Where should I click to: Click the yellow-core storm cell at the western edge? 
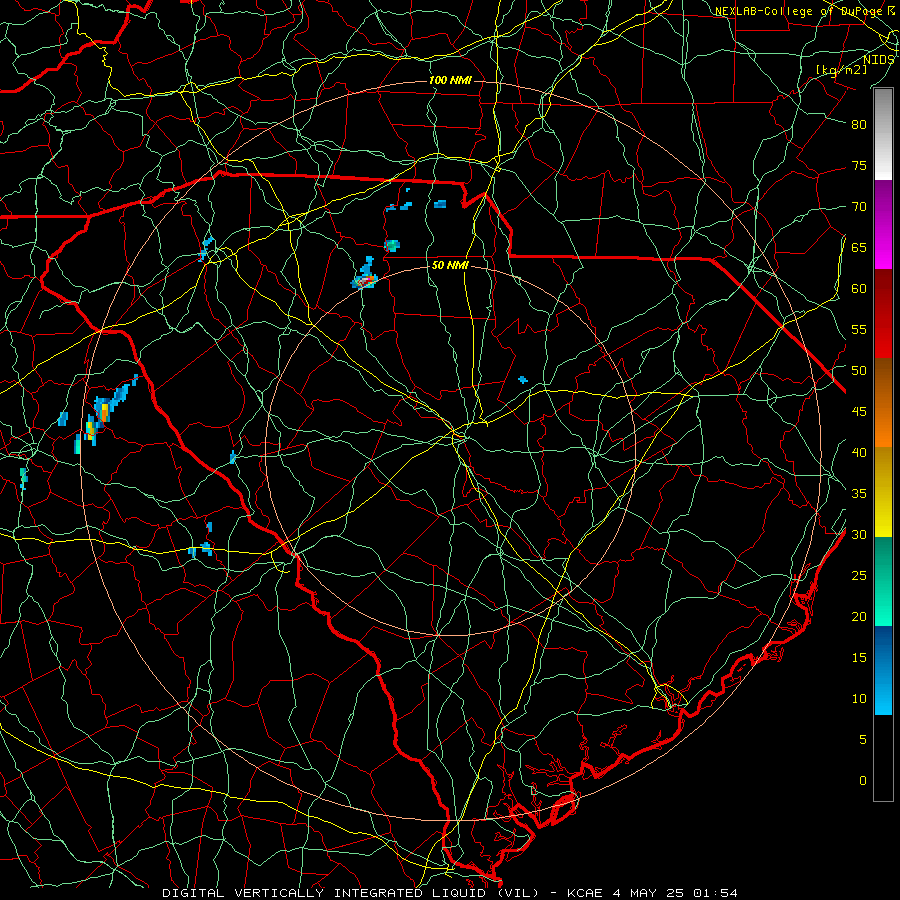click(x=104, y=412)
